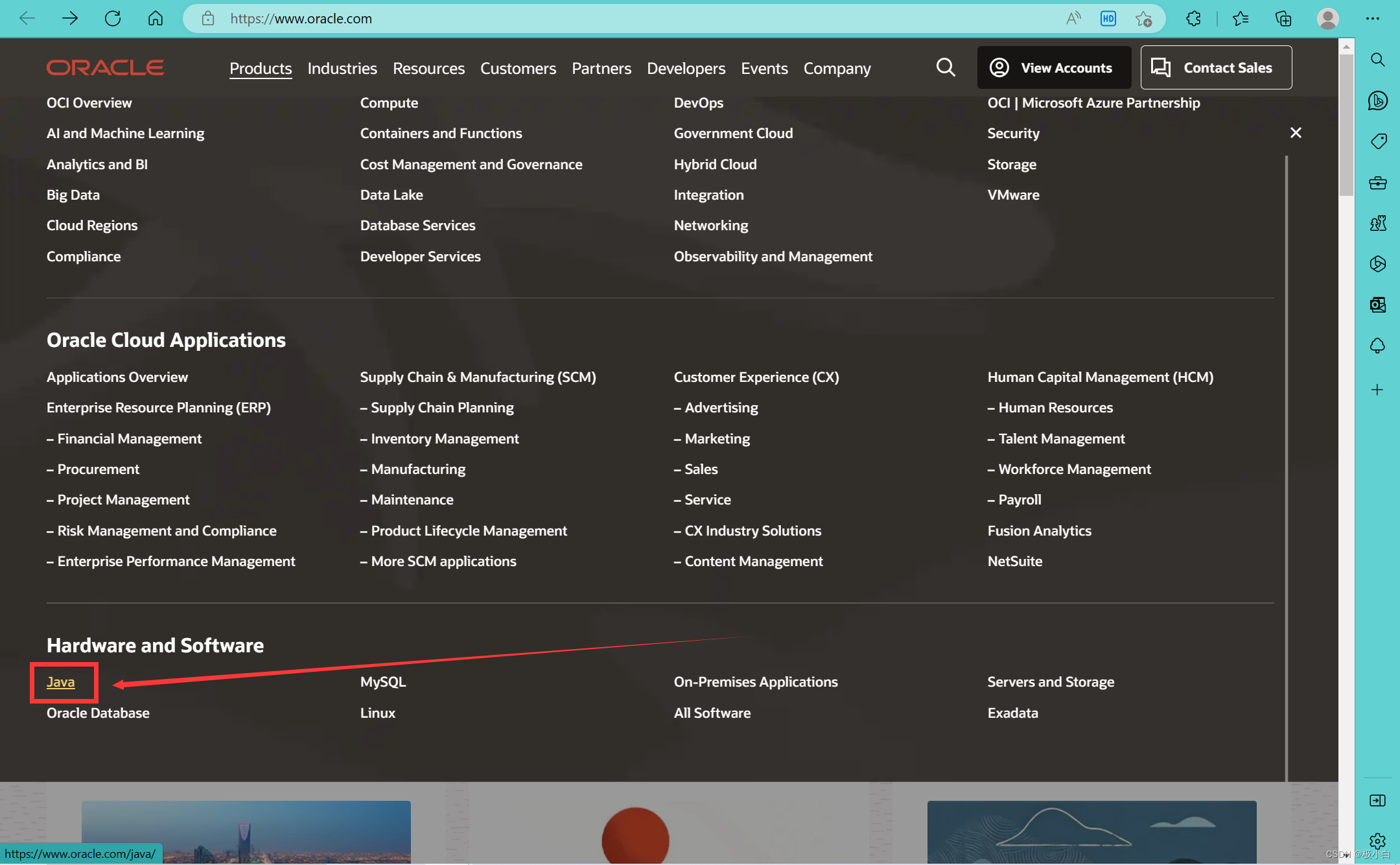The height and width of the screenshot is (865, 1400).
Task: Open Fusion Analytics link
Action: (1040, 530)
